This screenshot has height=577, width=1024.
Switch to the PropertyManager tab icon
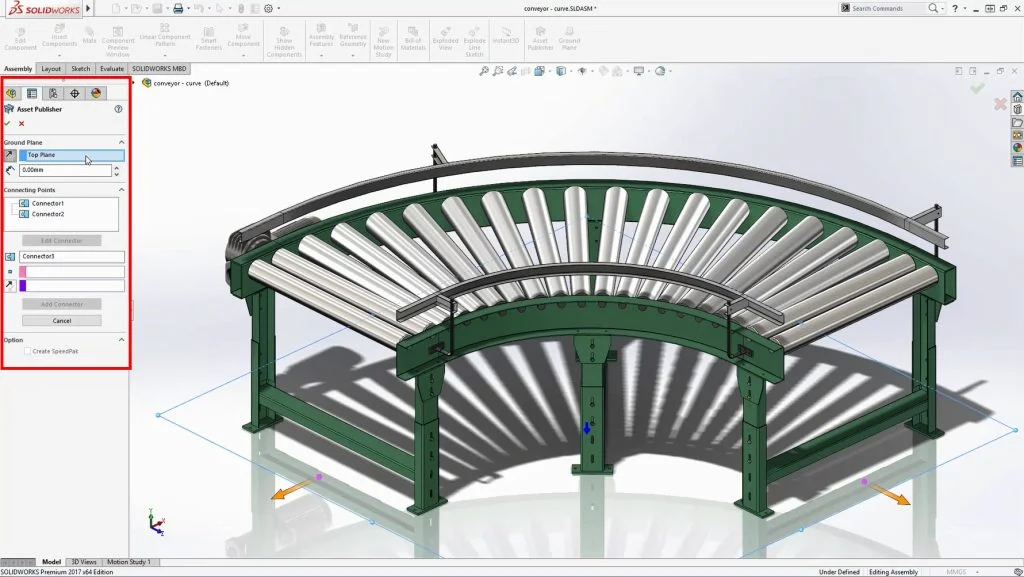(x=32, y=93)
